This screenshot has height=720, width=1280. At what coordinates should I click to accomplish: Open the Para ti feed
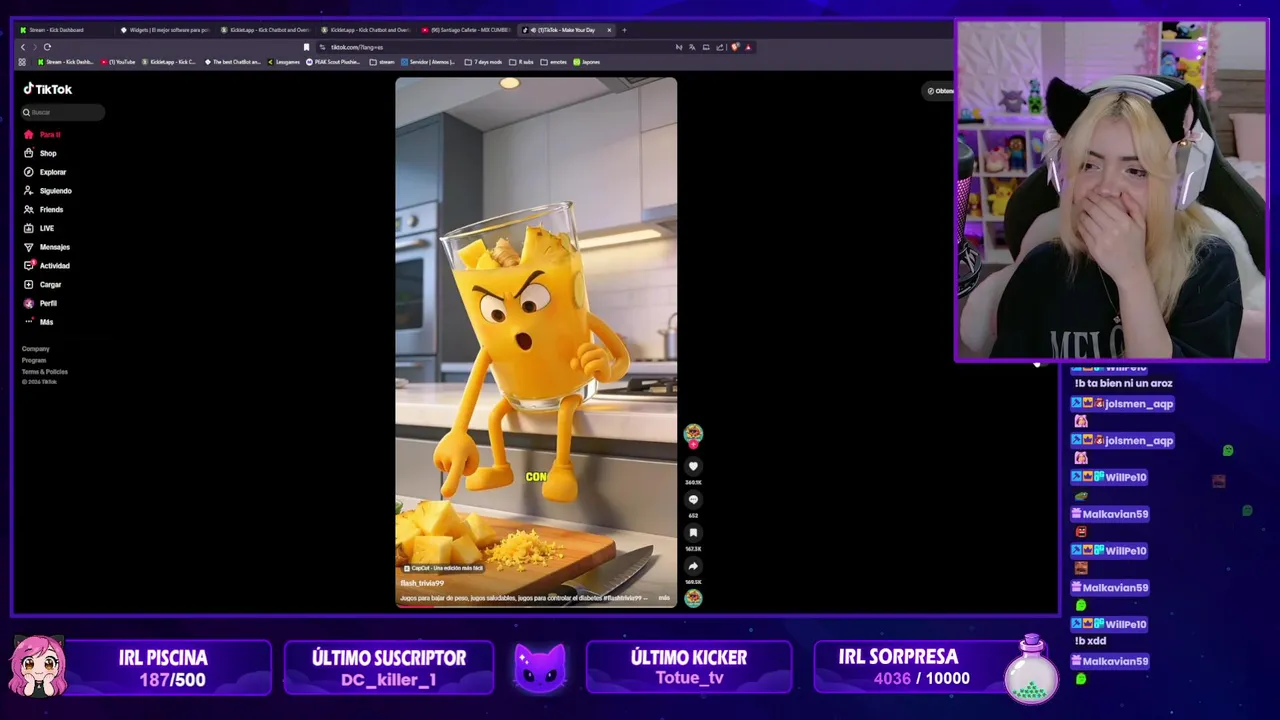click(x=43, y=134)
